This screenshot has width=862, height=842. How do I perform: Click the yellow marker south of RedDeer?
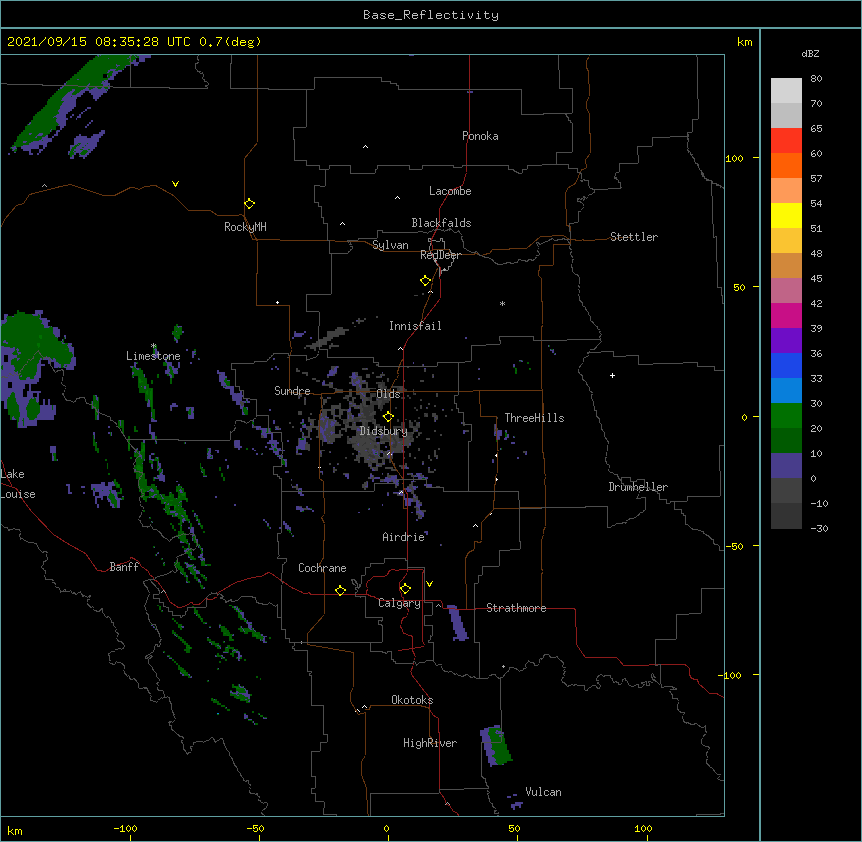click(426, 281)
